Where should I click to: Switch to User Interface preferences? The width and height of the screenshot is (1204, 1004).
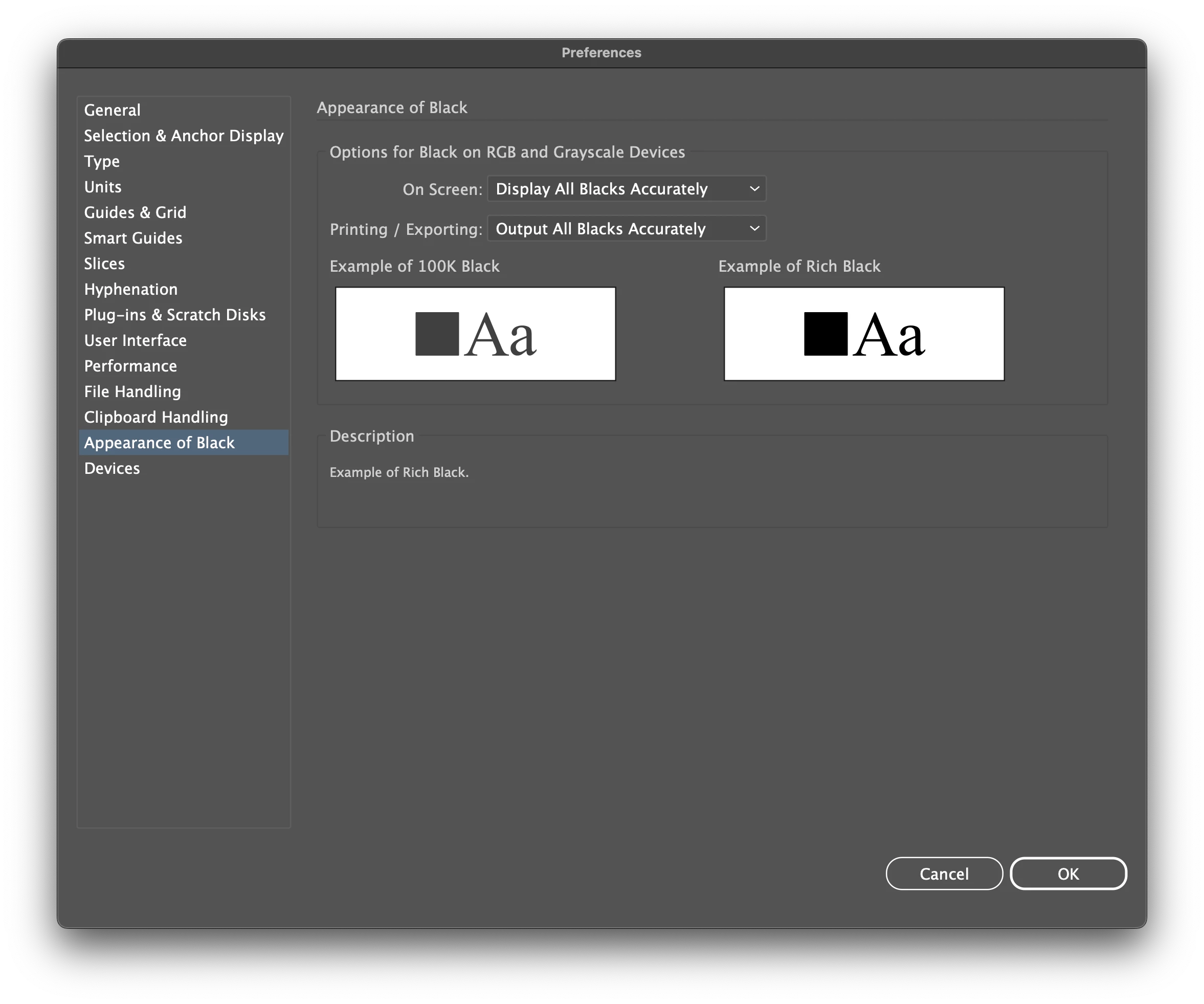[x=136, y=341]
